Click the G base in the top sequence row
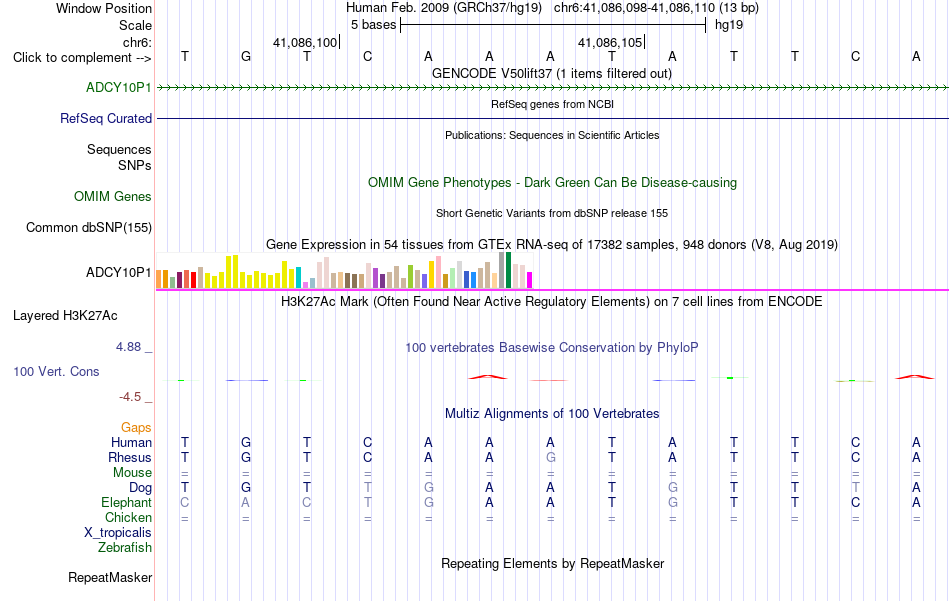This screenshot has height=601, width=950. (245, 56)
